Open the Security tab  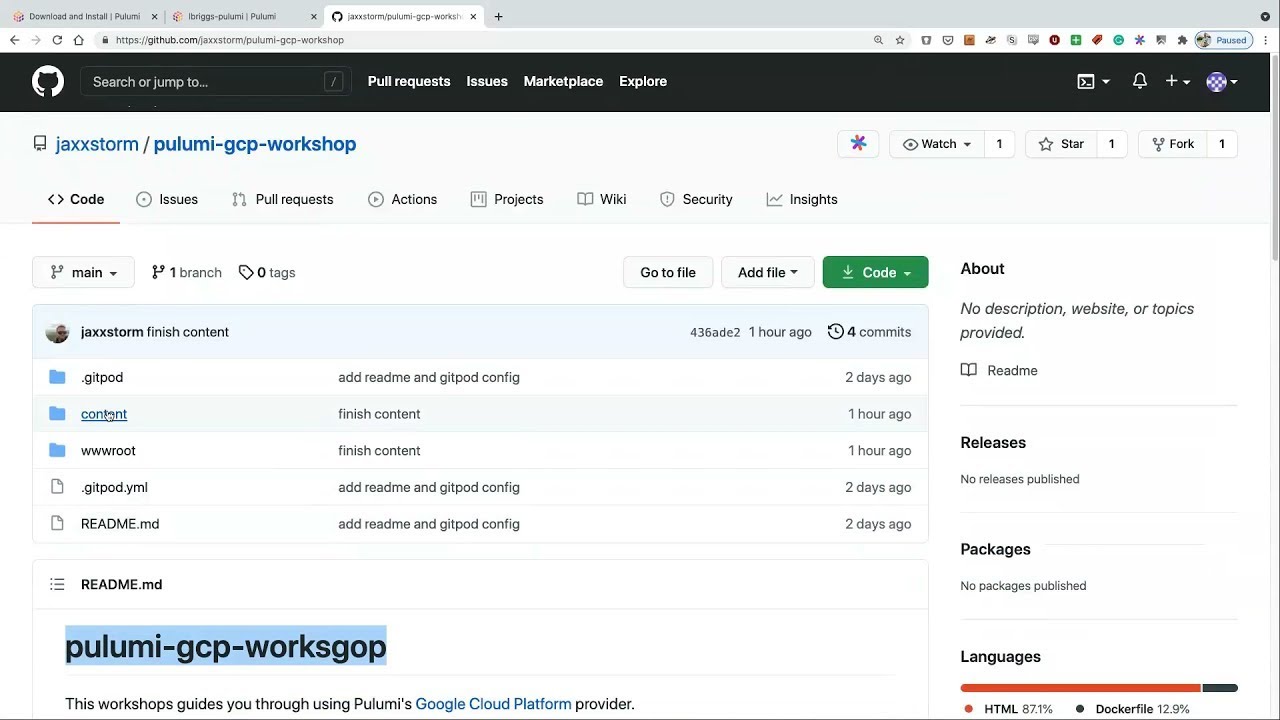point(696,199)
